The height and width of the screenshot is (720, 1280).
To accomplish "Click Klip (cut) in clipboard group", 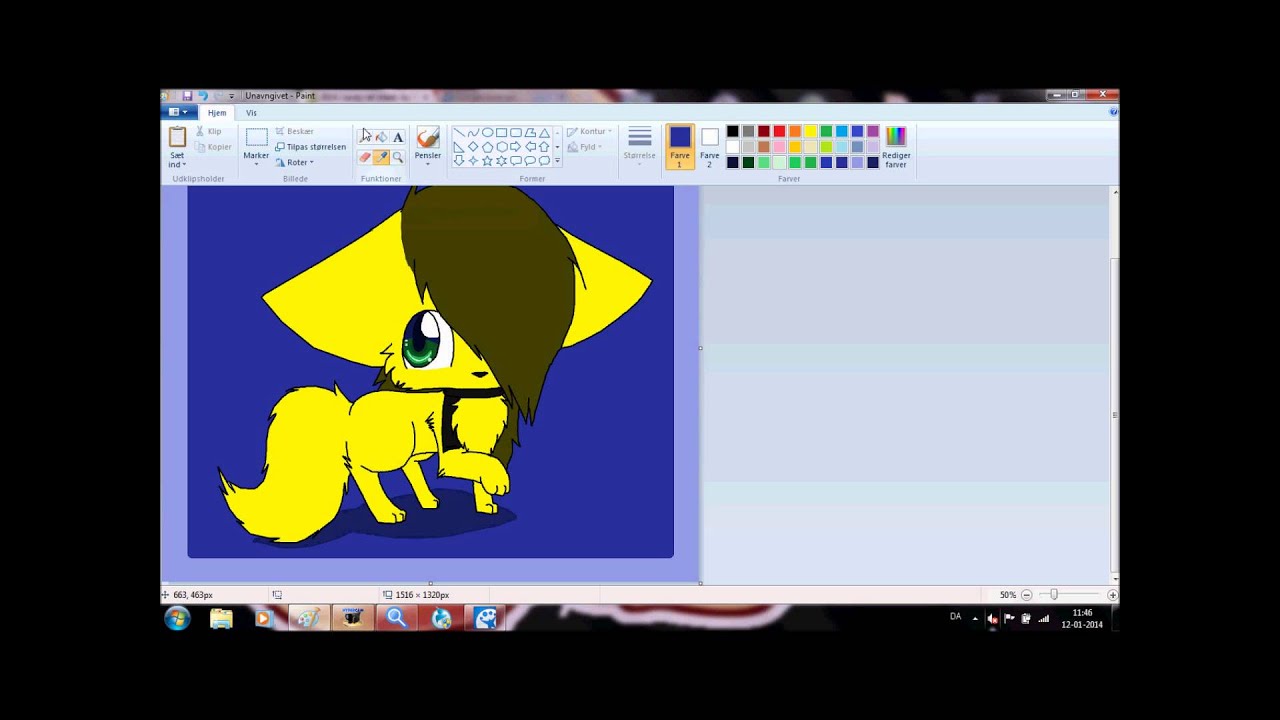I will tap(208, 131).
